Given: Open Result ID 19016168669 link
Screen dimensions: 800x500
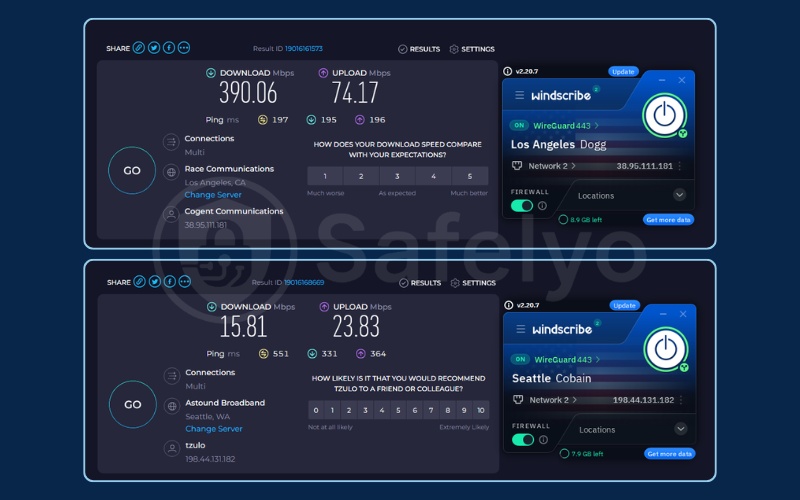Looking at the screenshot, I should 304,282.
